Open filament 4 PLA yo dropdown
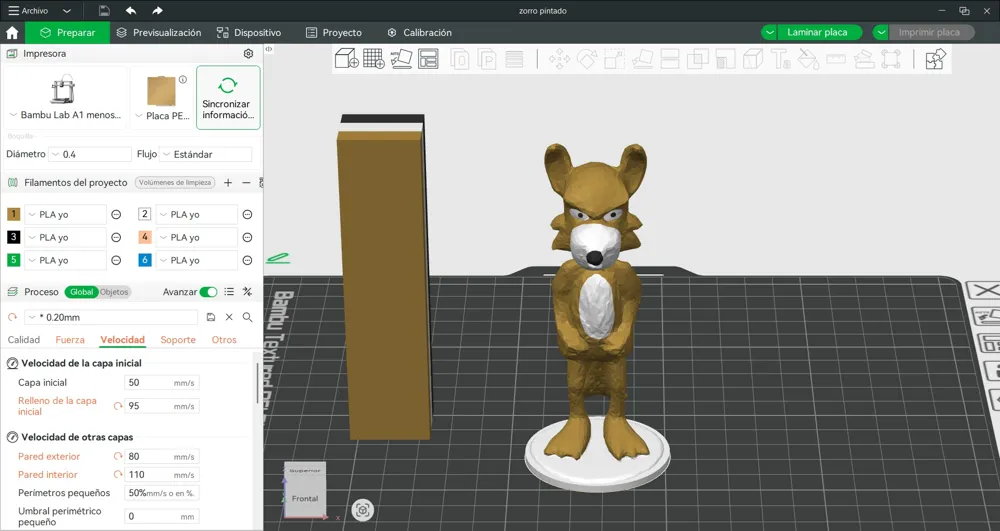 (x=197, y=238)
